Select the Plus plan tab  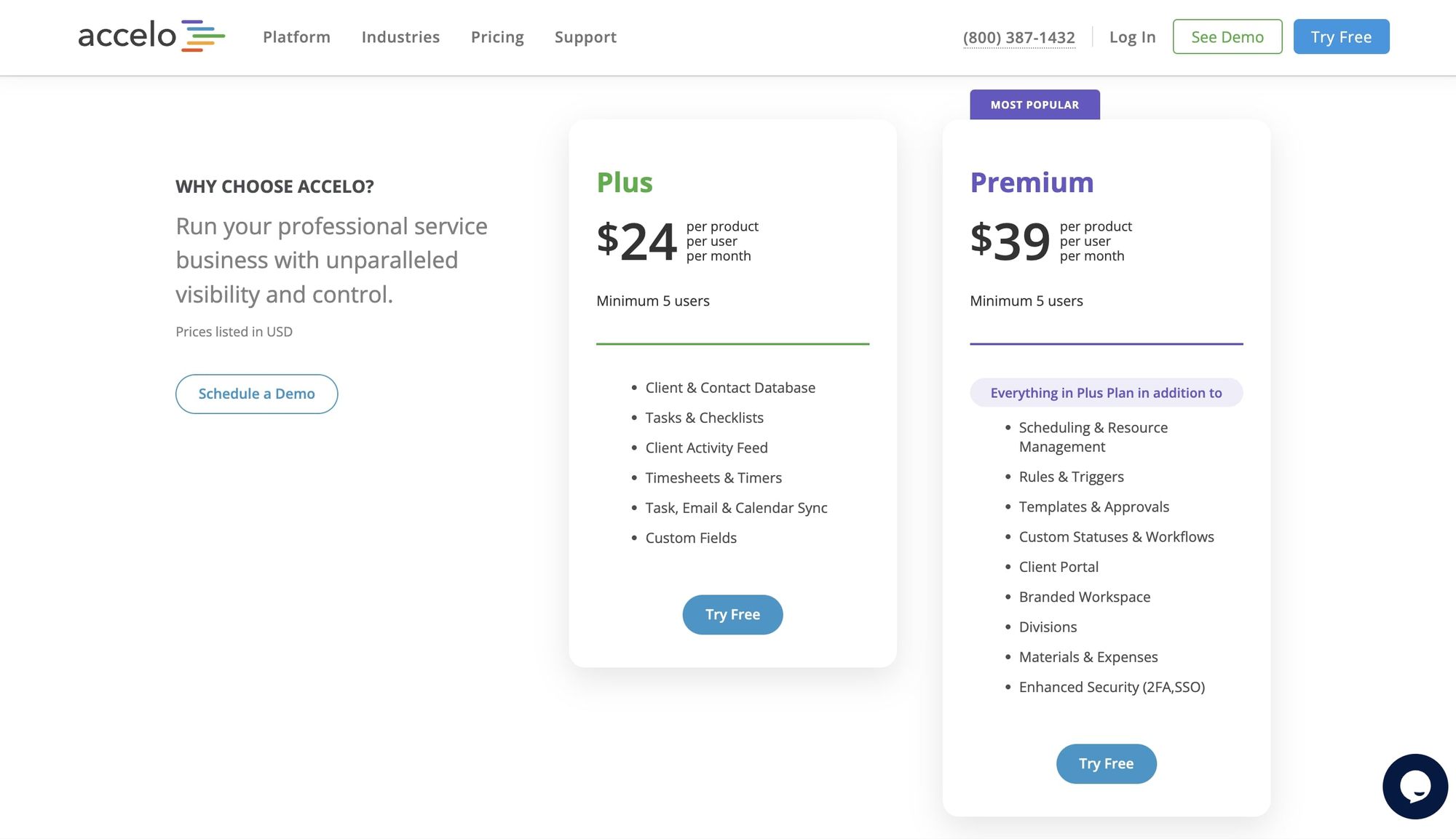click(624, 181)
